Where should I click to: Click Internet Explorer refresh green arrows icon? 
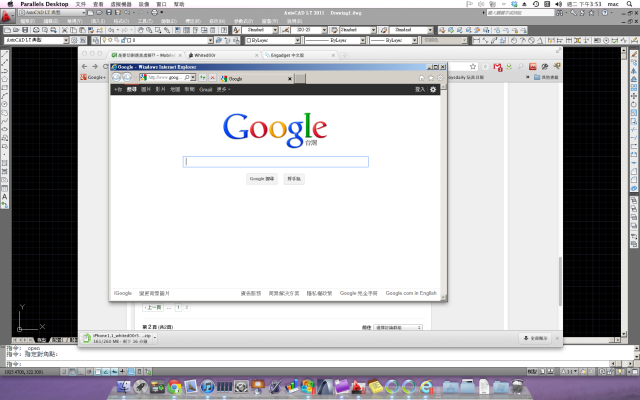pos(202,78)
